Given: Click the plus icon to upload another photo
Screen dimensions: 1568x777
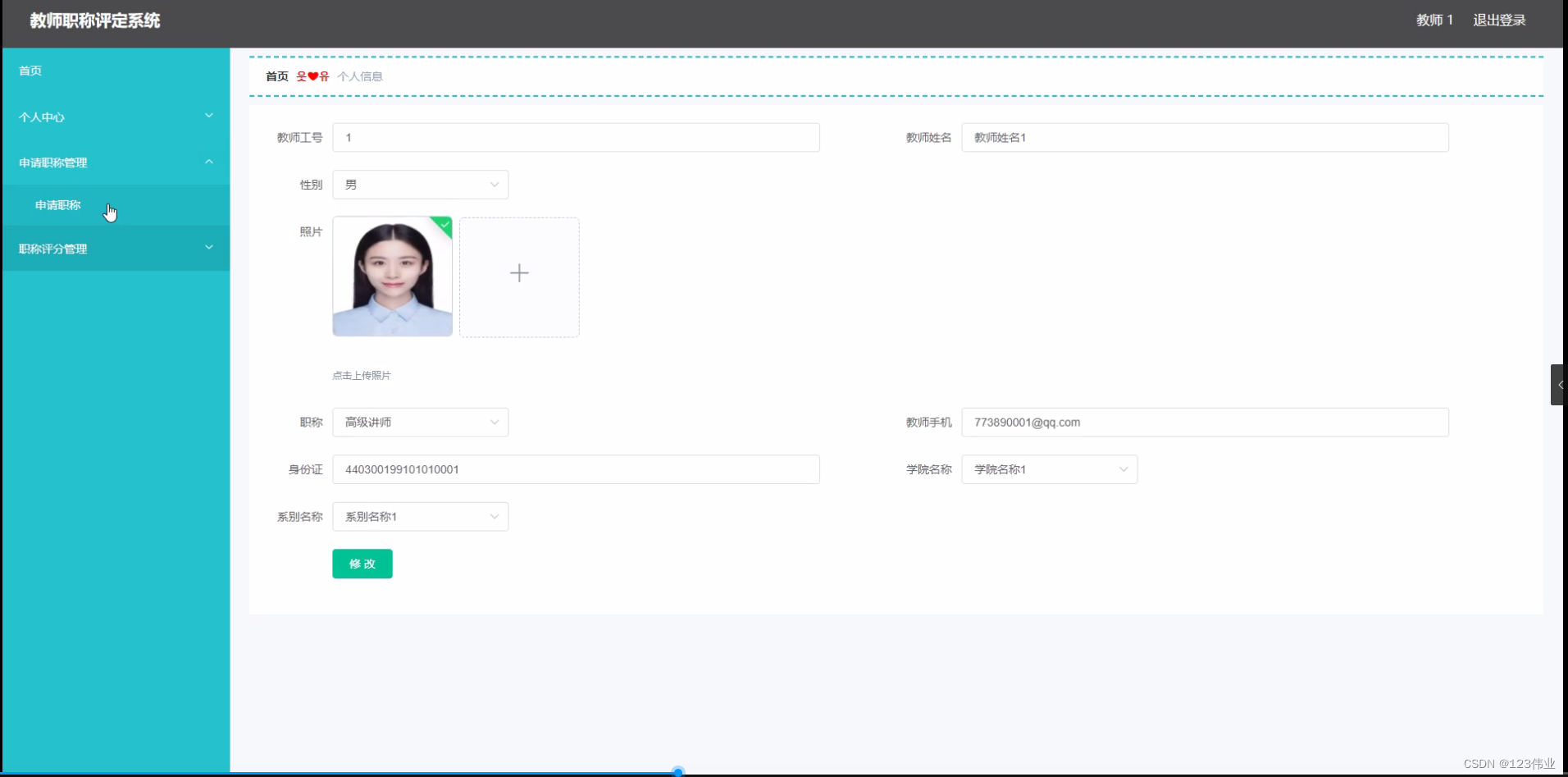Looking at the screenshot, I should point(519,273).
